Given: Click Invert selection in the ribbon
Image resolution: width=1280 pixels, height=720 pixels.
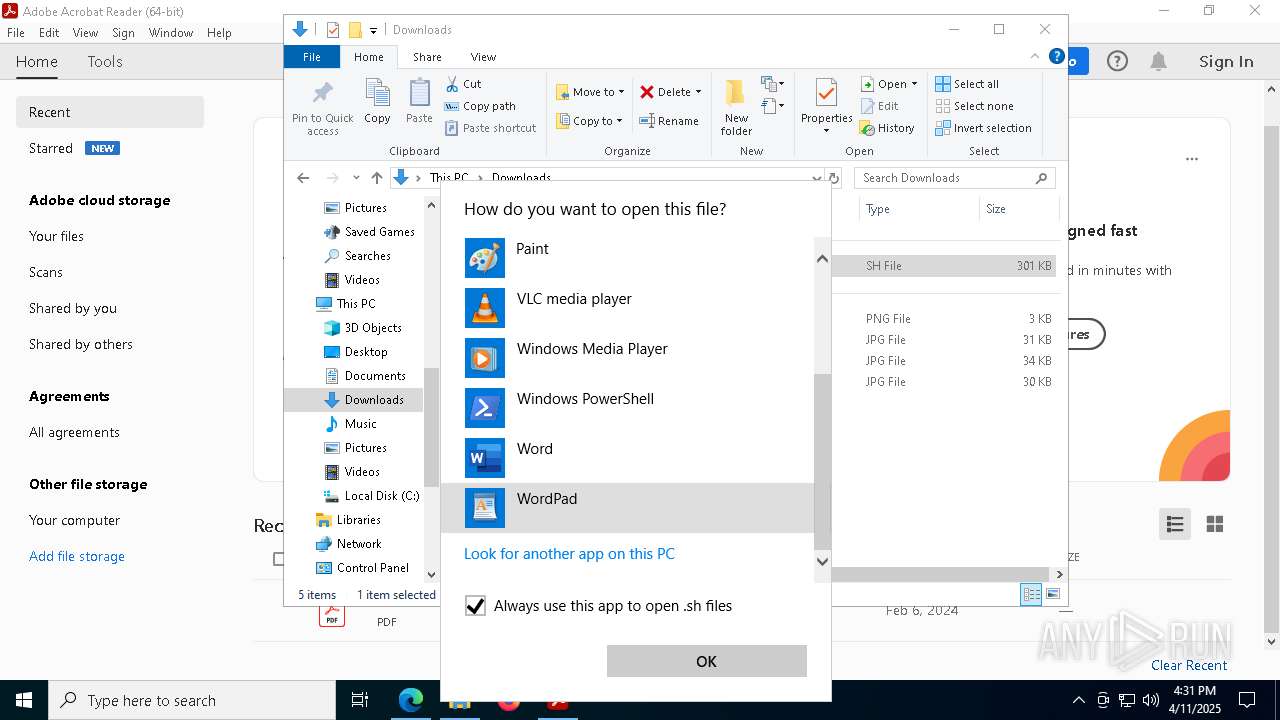Looking at the screenshot, I should pos(983,128).
